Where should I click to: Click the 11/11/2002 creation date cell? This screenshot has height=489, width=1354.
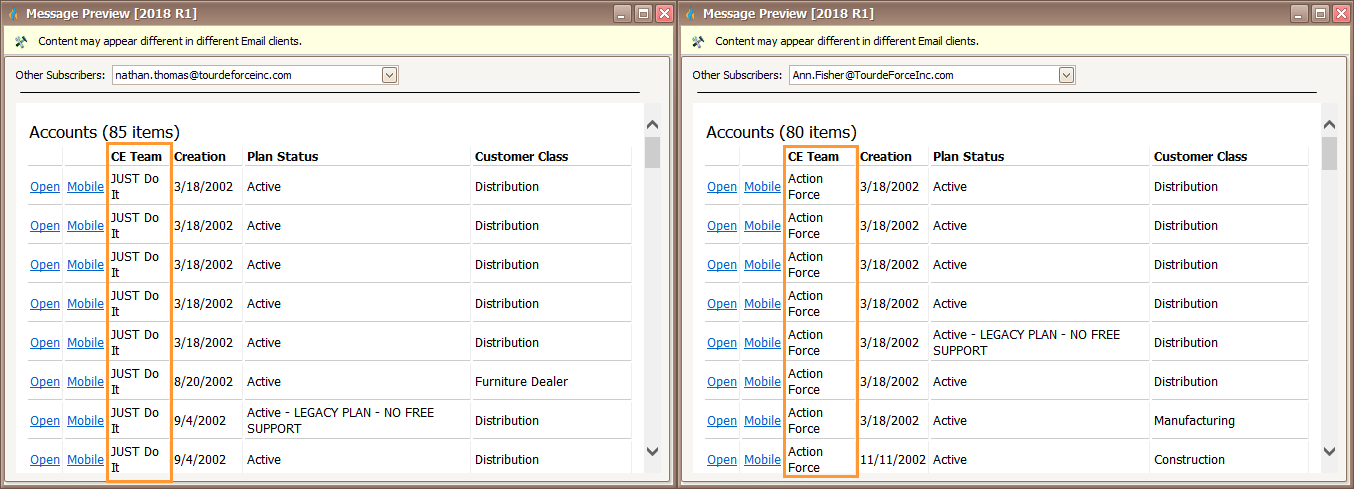tap(893, 459)
